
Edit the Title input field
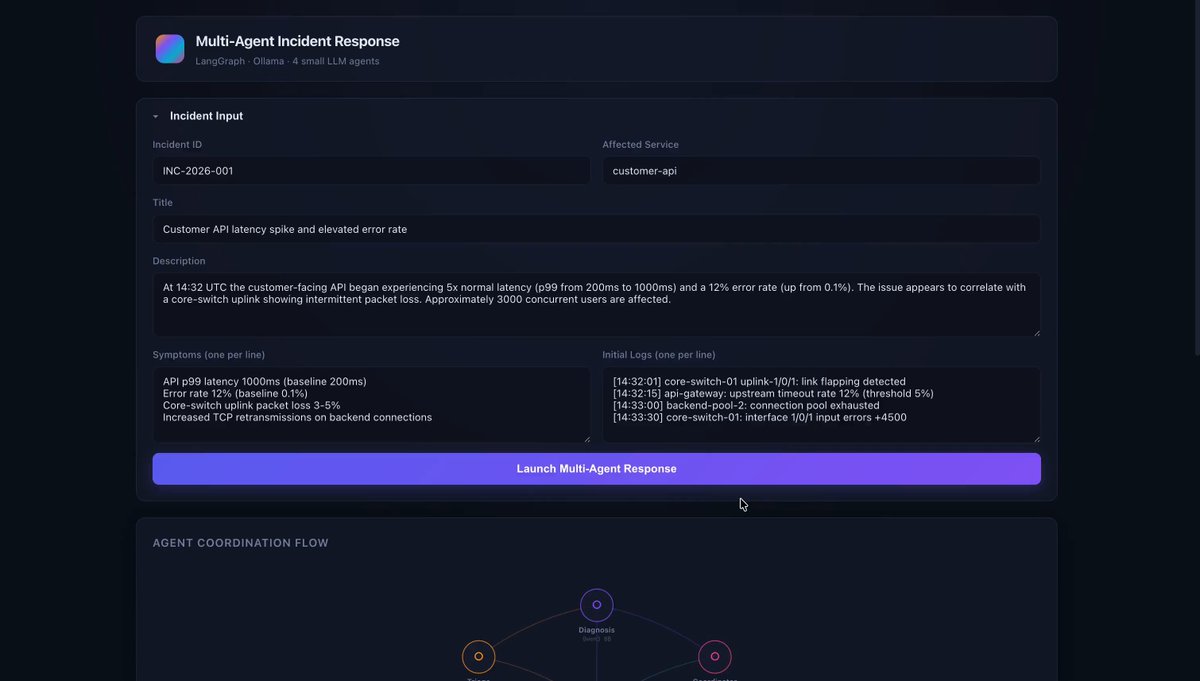click(596, 229)
